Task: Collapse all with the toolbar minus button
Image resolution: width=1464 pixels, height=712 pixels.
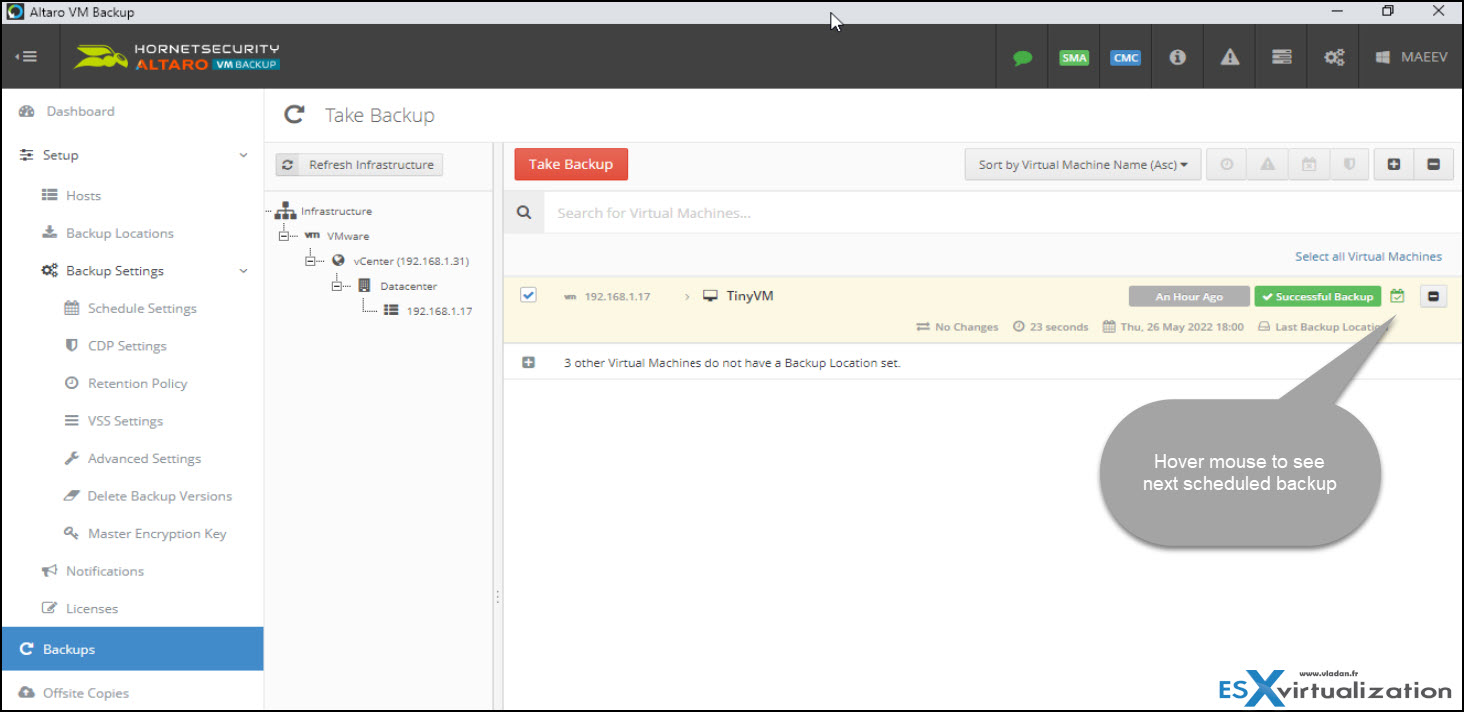Action: tap(1434, 165)
